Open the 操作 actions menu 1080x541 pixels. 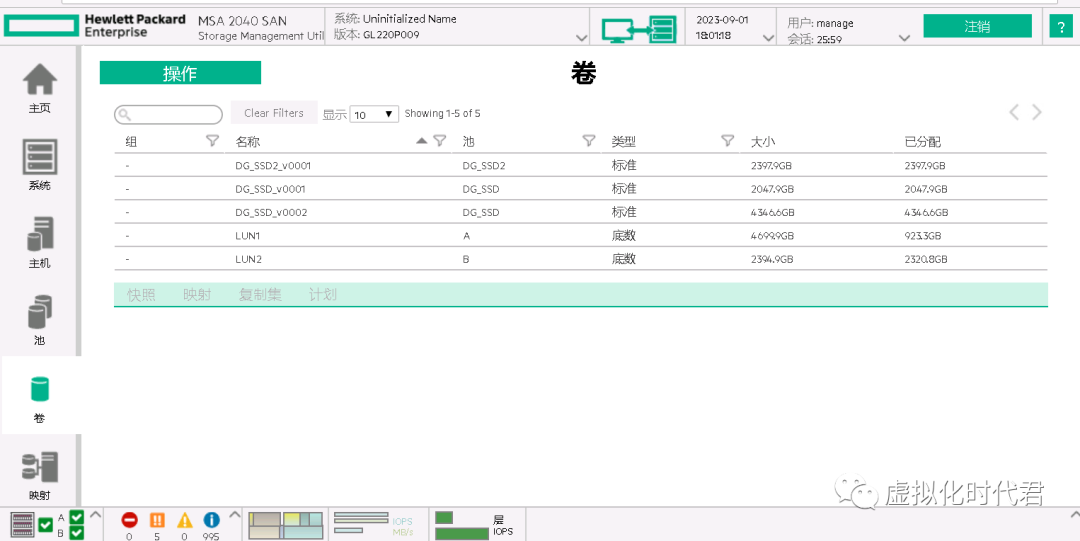(180, 73)
